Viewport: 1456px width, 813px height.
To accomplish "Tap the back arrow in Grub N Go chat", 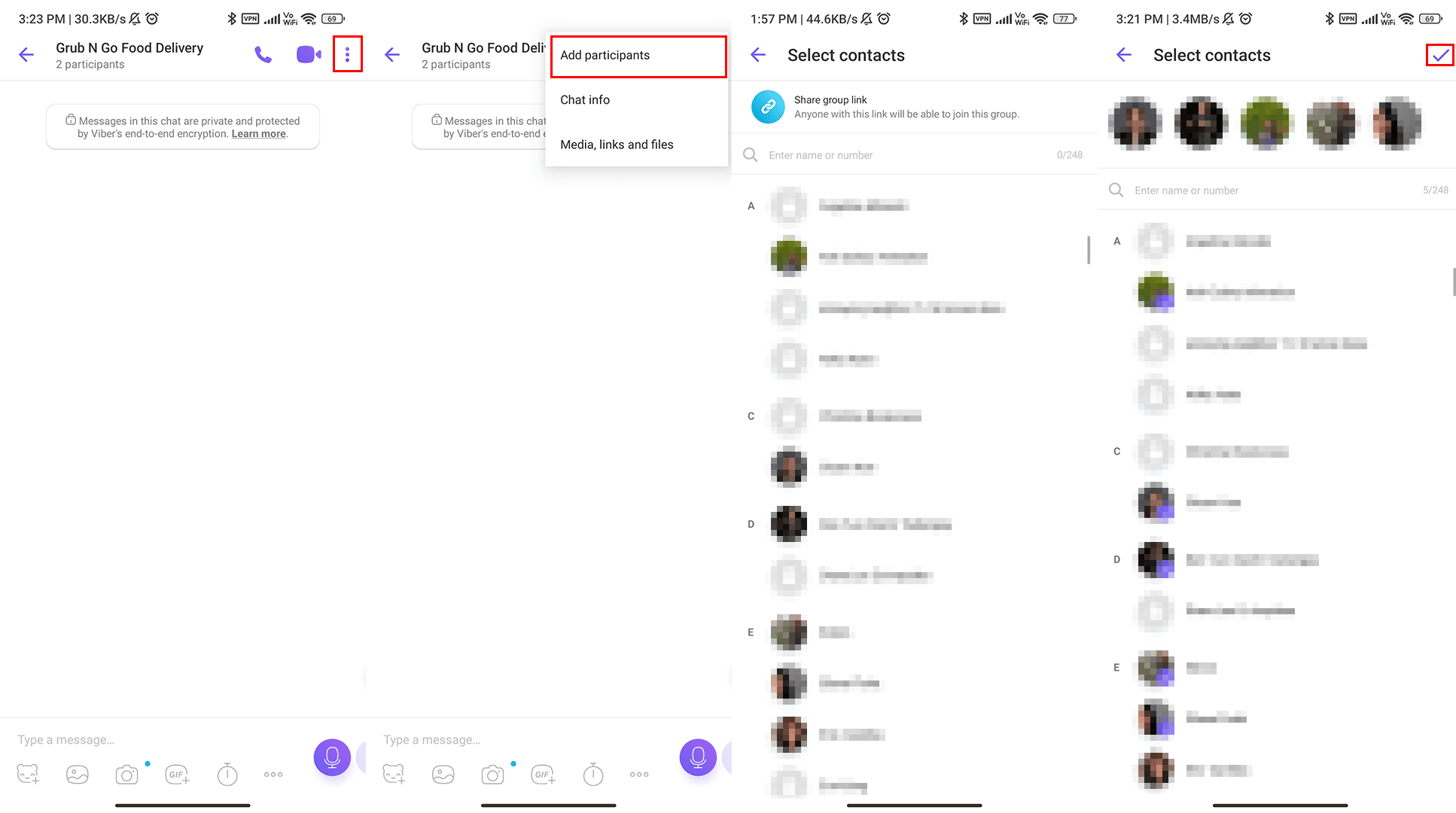I will click(x=26, y=55).
